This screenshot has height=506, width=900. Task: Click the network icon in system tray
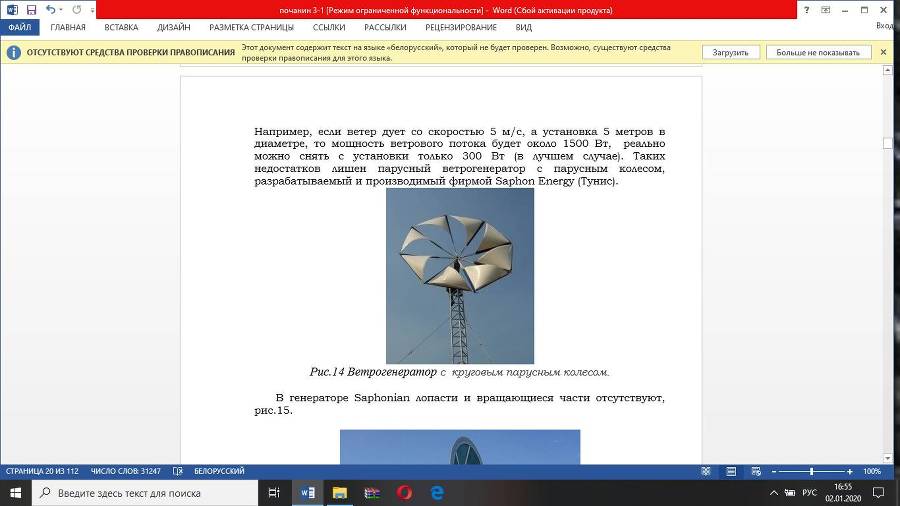pyautogui.click(x=790, y=493)
